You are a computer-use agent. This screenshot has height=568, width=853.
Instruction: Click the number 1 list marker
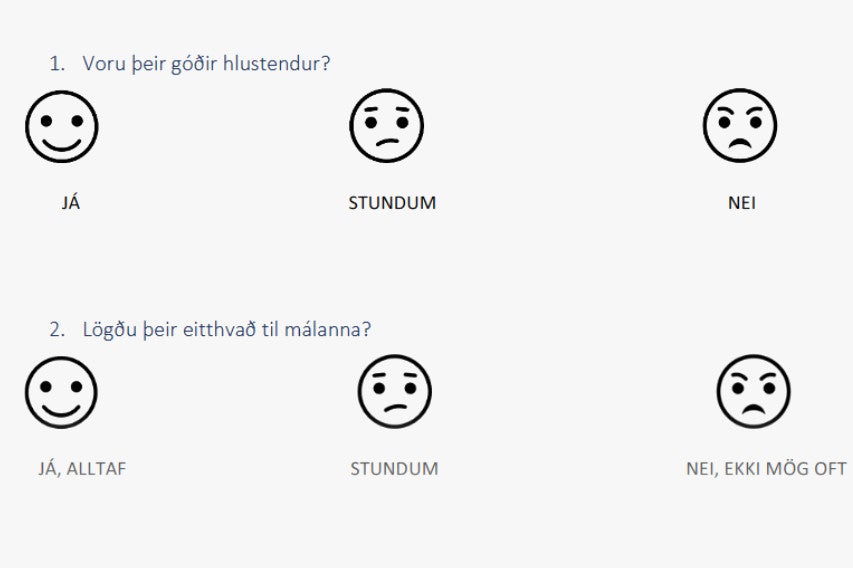pos(57,64)
